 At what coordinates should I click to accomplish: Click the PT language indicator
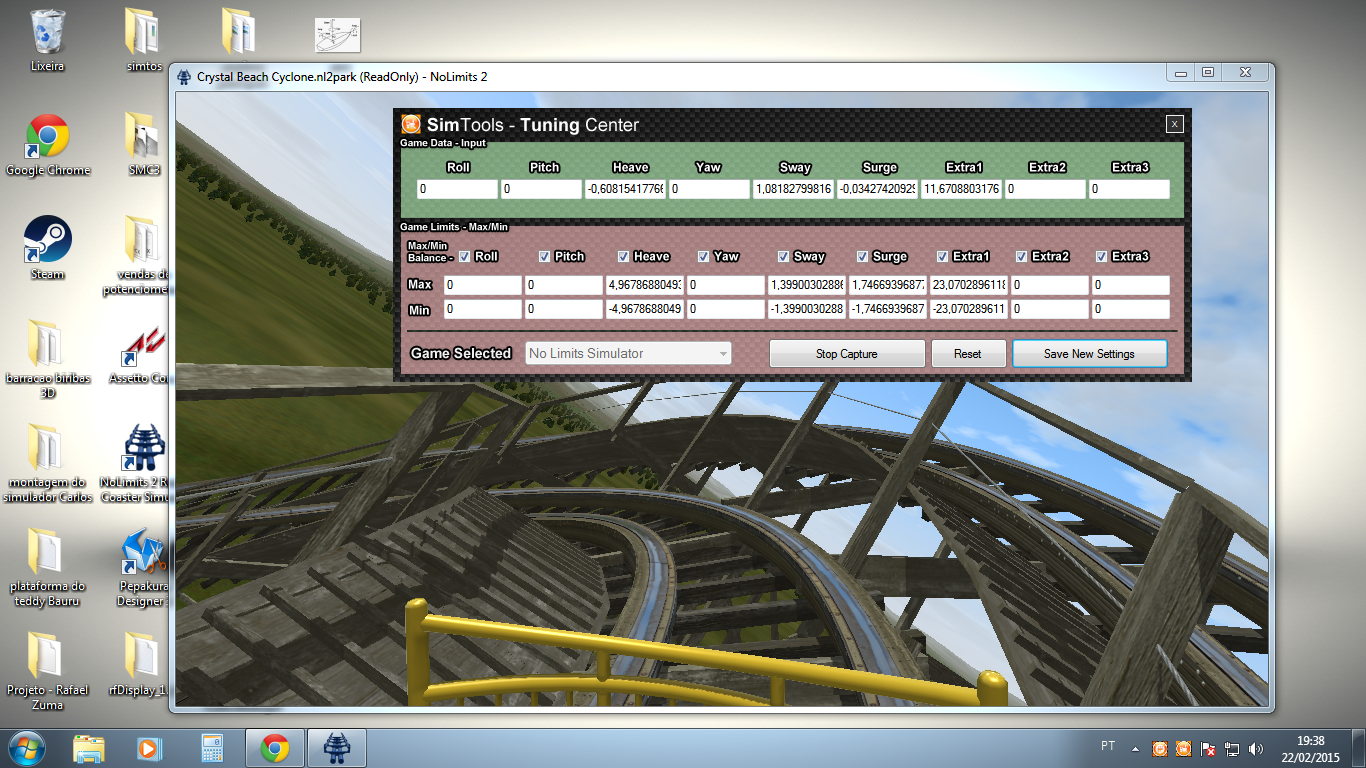[1108, 746]
